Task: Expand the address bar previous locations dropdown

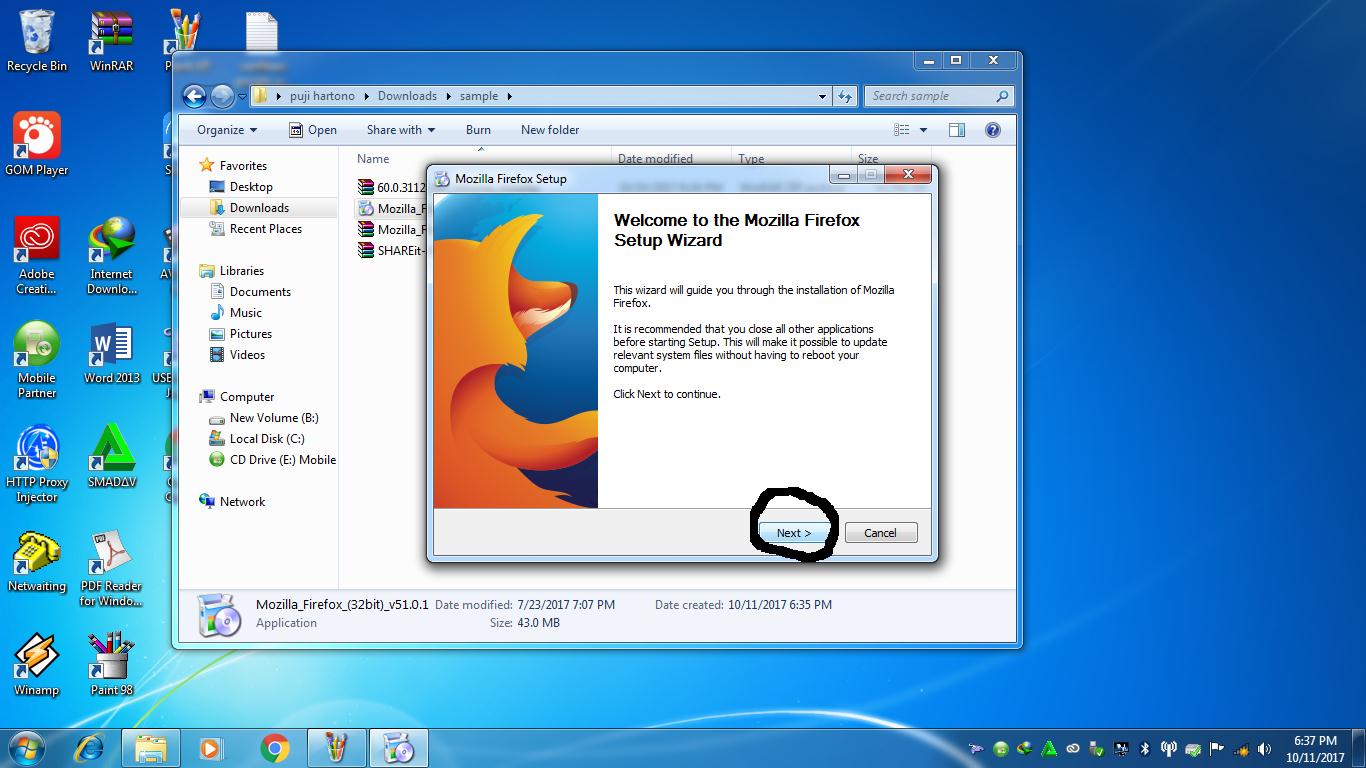Action: click(x=822, y=96)
